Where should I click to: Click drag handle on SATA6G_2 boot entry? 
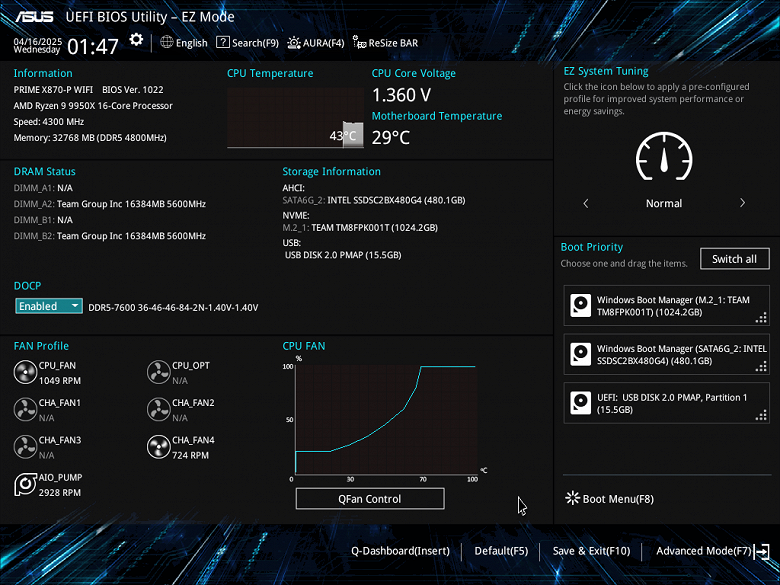(x=761, y=366)
